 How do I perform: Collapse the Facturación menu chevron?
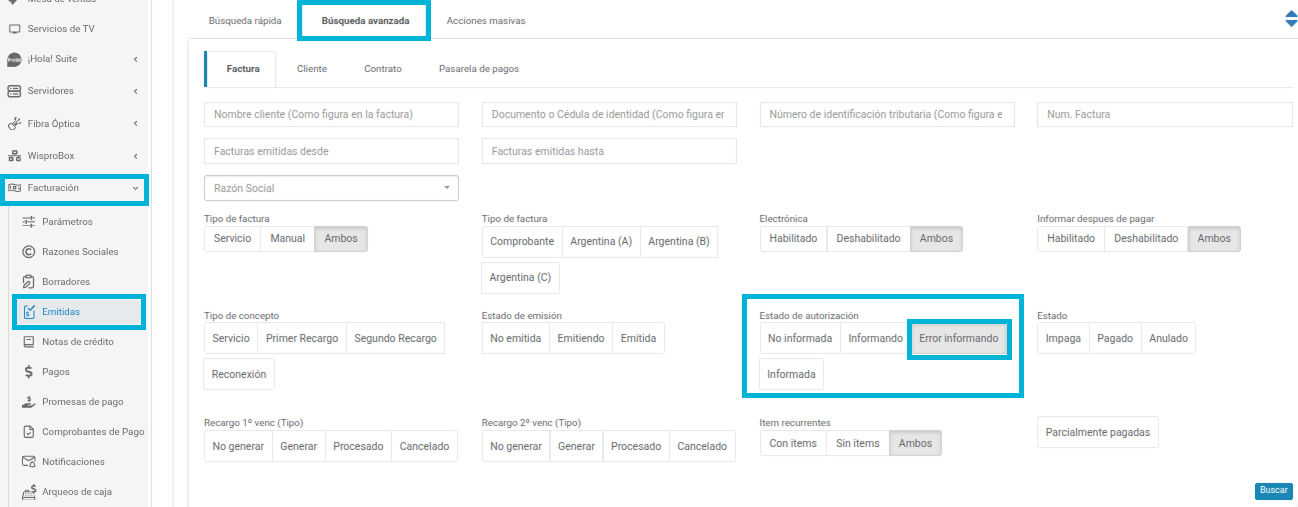coord(135,188)
